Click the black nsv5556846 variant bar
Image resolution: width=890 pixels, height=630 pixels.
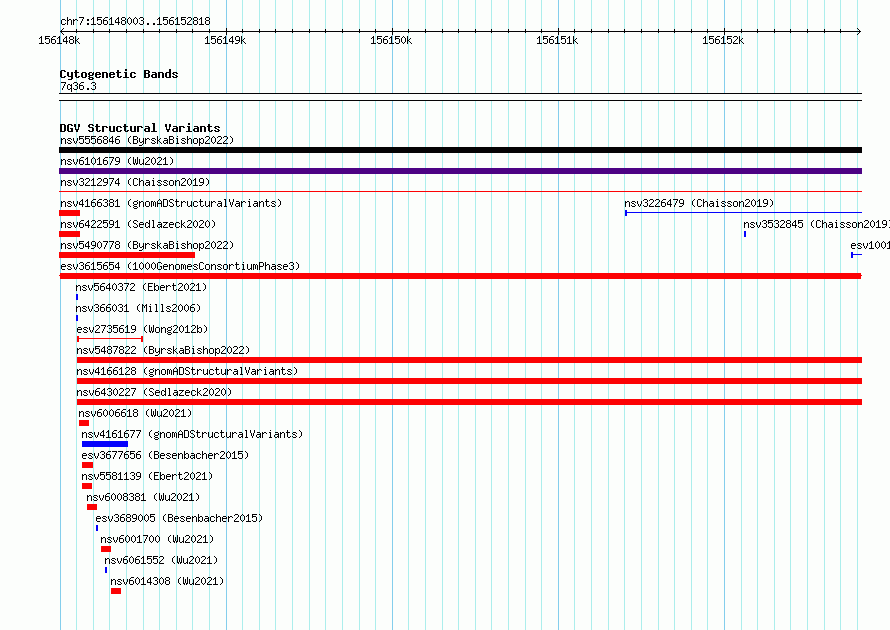460,150
